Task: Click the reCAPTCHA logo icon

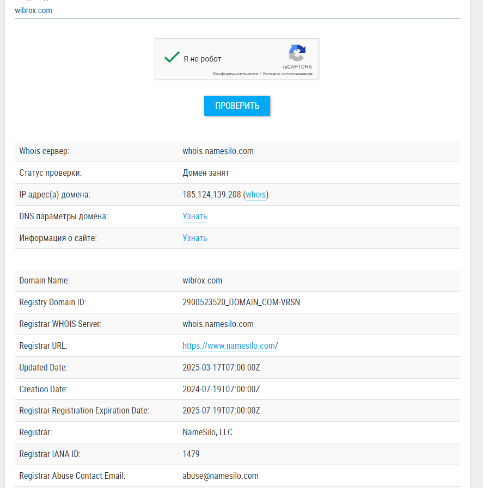Action: 297,53
